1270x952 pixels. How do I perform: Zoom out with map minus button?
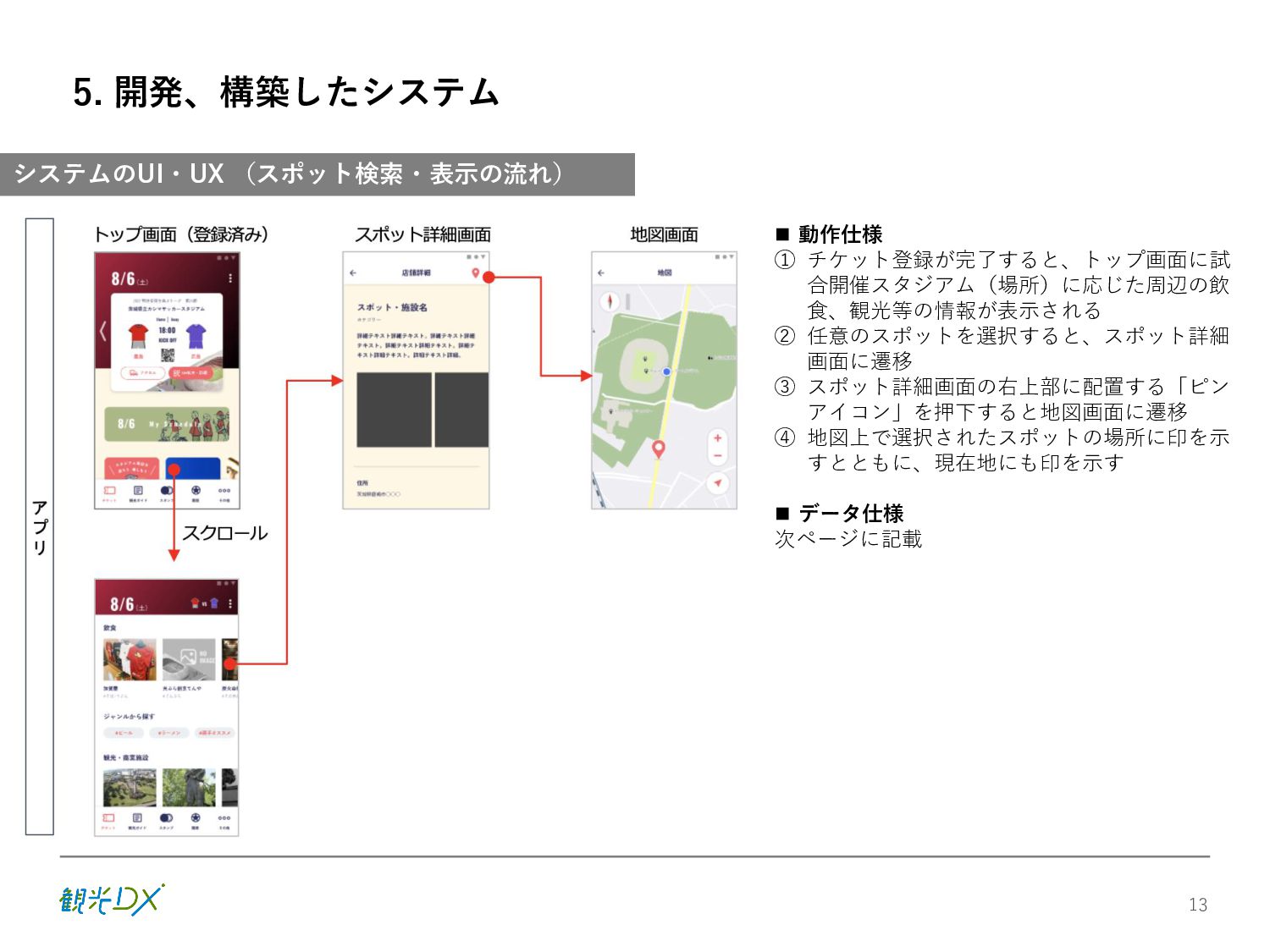tap(717, 457)
